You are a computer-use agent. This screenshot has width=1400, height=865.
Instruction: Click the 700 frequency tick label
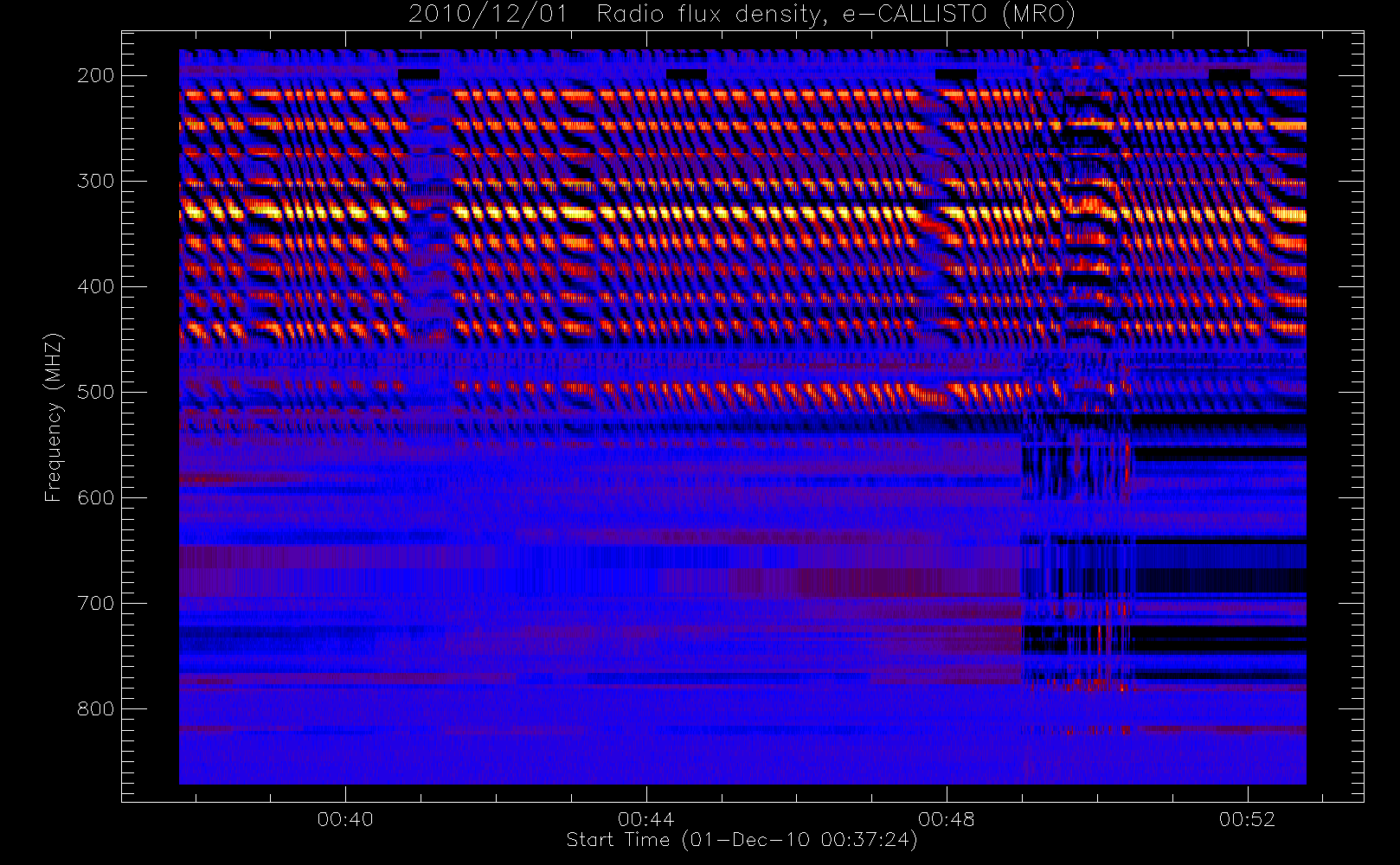tap(95, 603)
